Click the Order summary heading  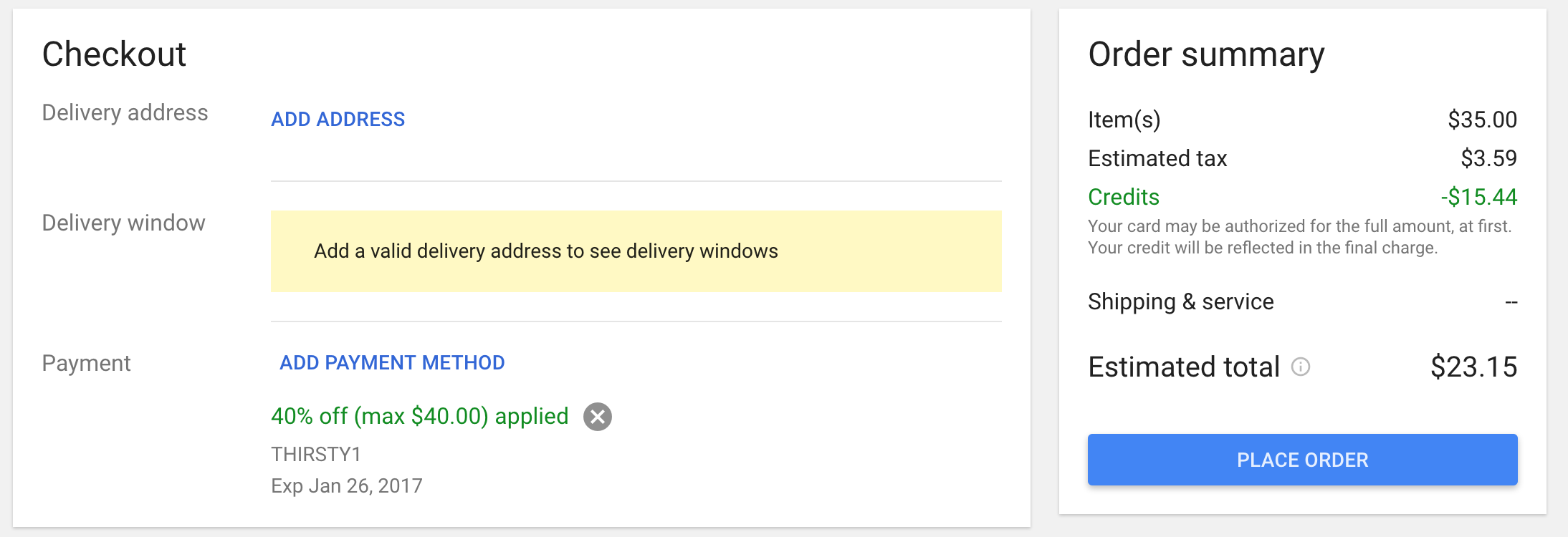pyautogui.click(x=1206, y=54)
